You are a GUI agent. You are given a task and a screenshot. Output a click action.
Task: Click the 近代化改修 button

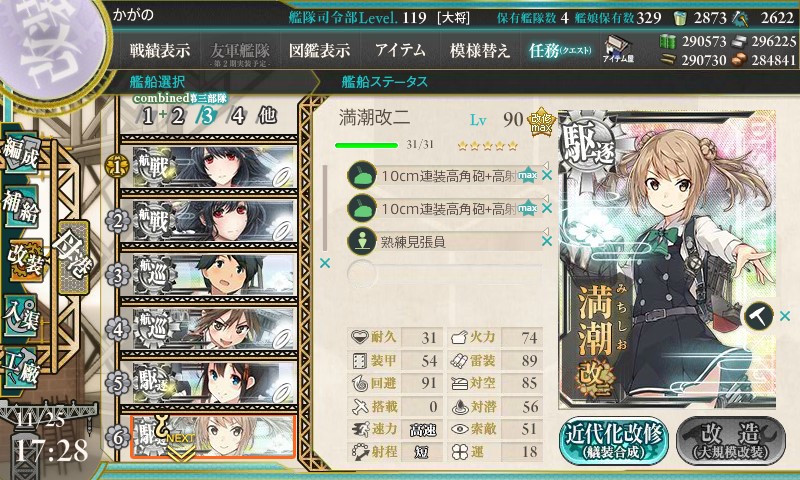coord(613,440)
